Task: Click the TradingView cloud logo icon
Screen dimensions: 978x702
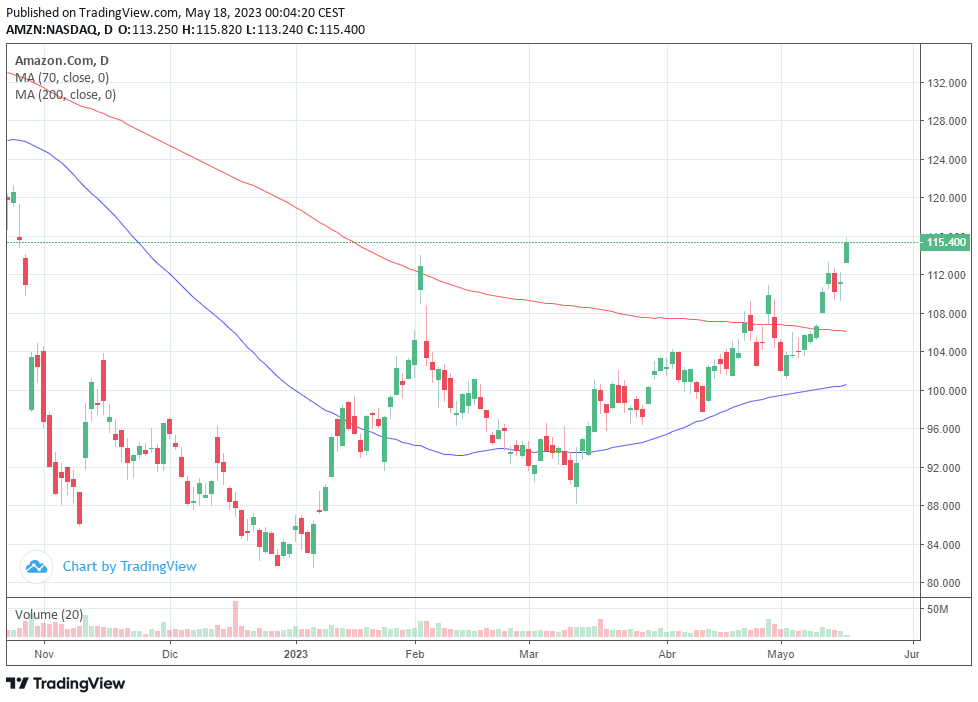Action: point(36,567)
